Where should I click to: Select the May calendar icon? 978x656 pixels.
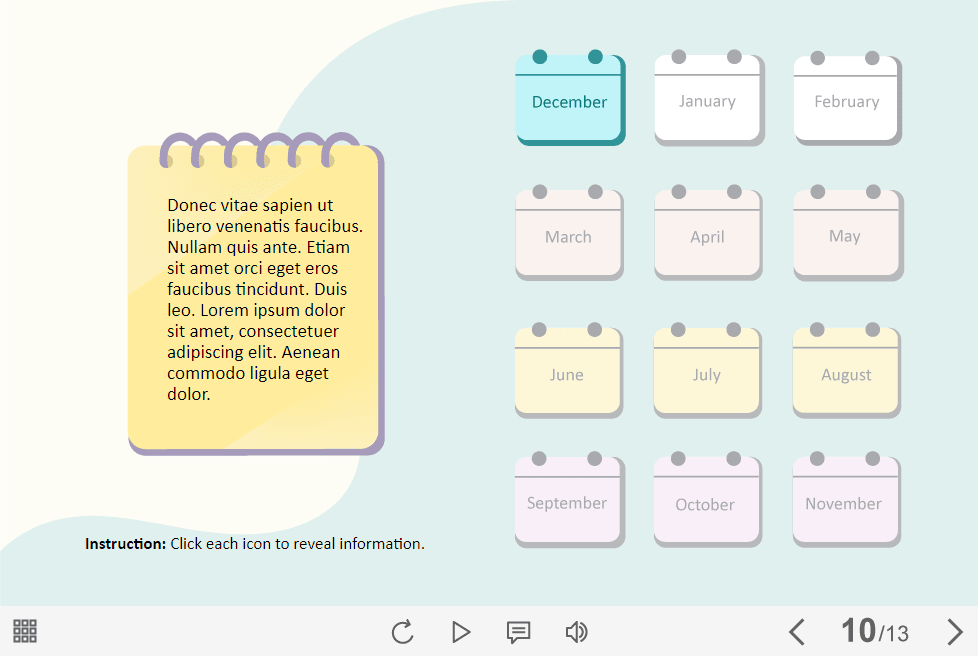tap(845, 236)
